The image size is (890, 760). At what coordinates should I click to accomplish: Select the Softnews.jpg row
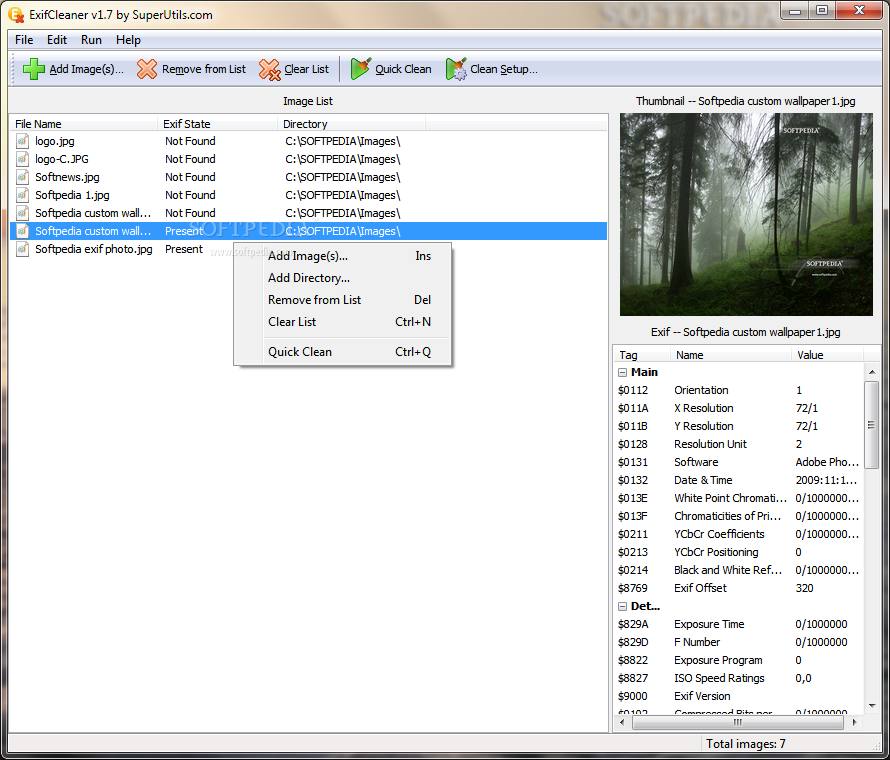coord(308,177)
